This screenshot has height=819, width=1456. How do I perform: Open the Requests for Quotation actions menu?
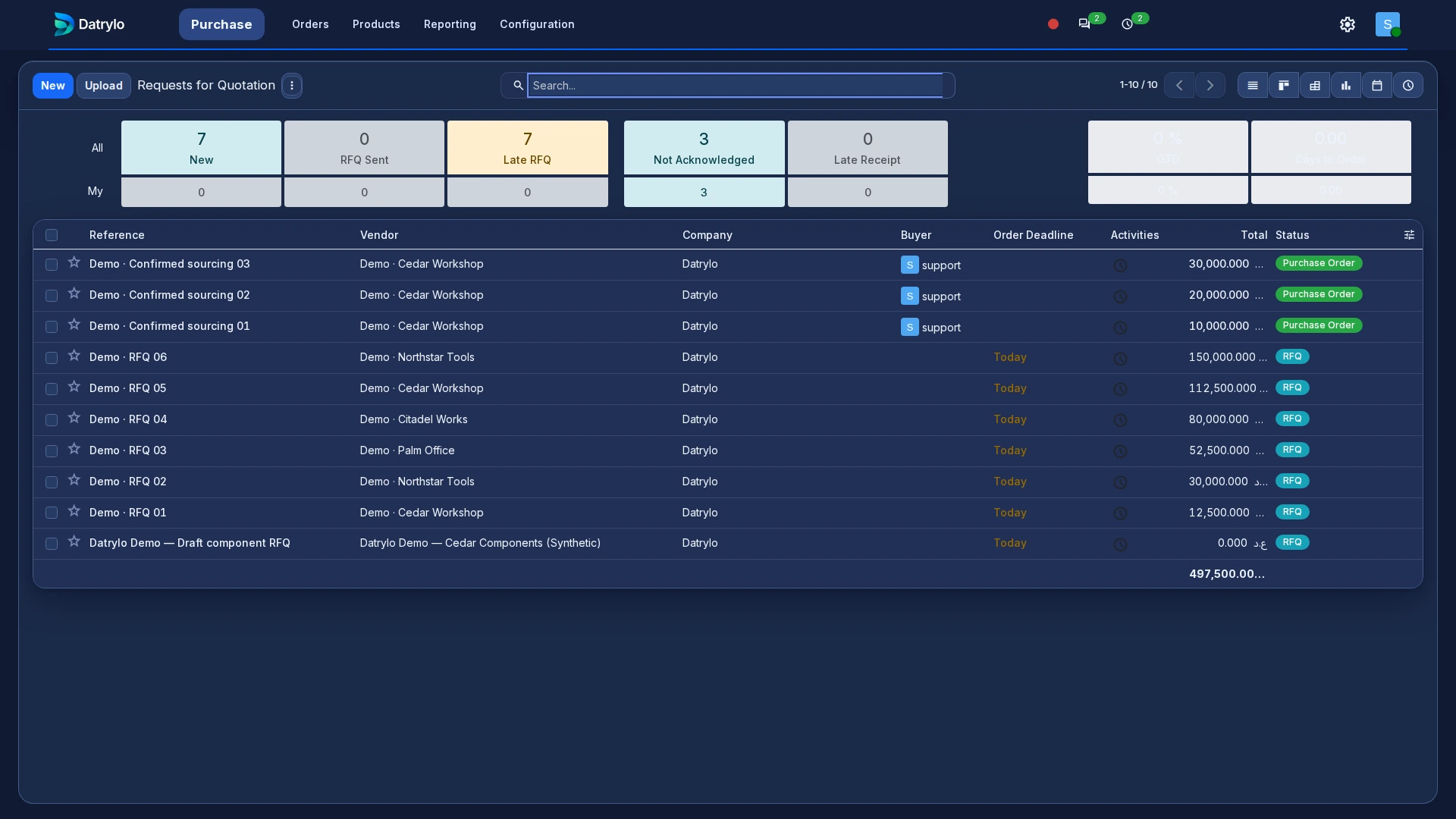pos(292,86)
